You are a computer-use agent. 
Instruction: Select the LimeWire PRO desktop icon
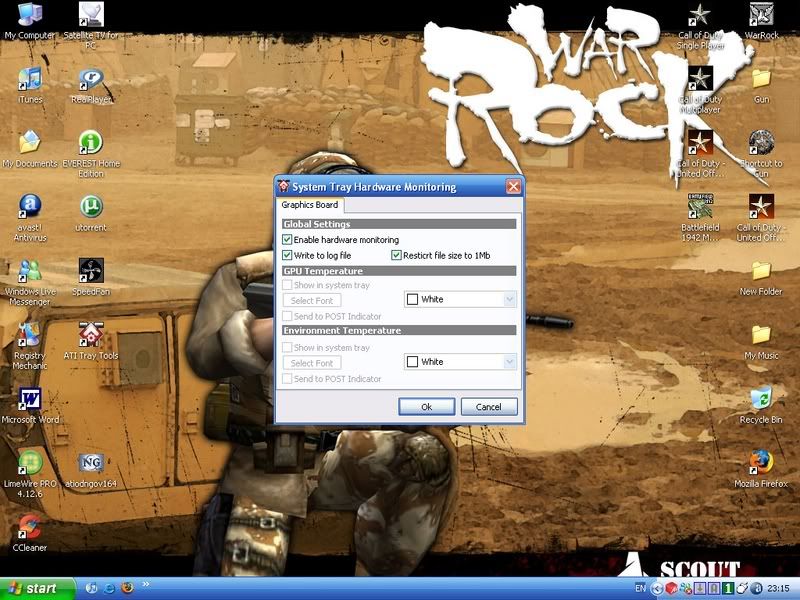tap(30, 473)
